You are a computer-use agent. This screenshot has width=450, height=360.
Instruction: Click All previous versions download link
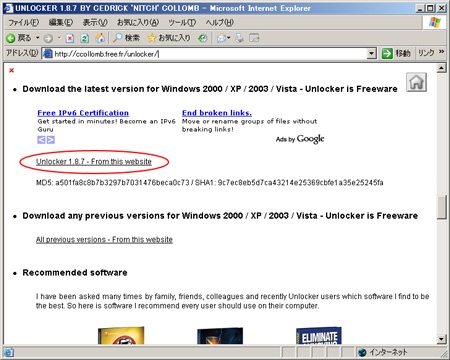tap(104, 240)
